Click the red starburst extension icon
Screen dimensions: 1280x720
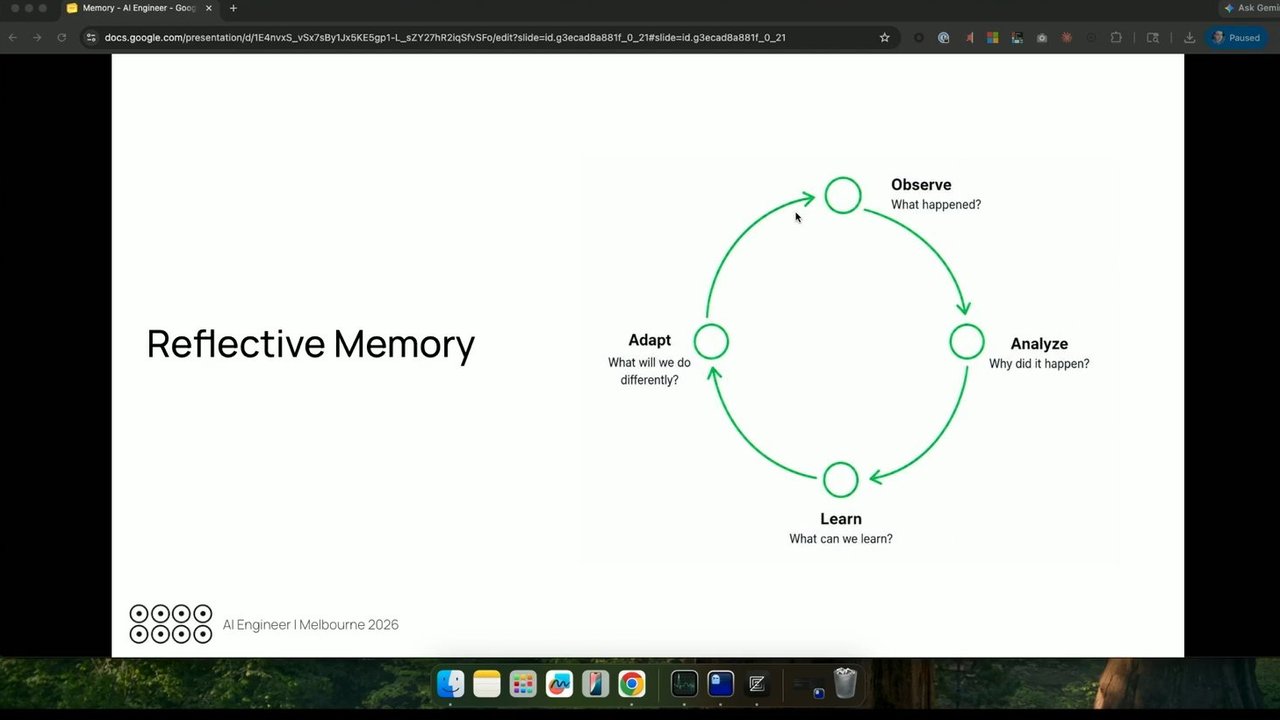point(1067,38)
